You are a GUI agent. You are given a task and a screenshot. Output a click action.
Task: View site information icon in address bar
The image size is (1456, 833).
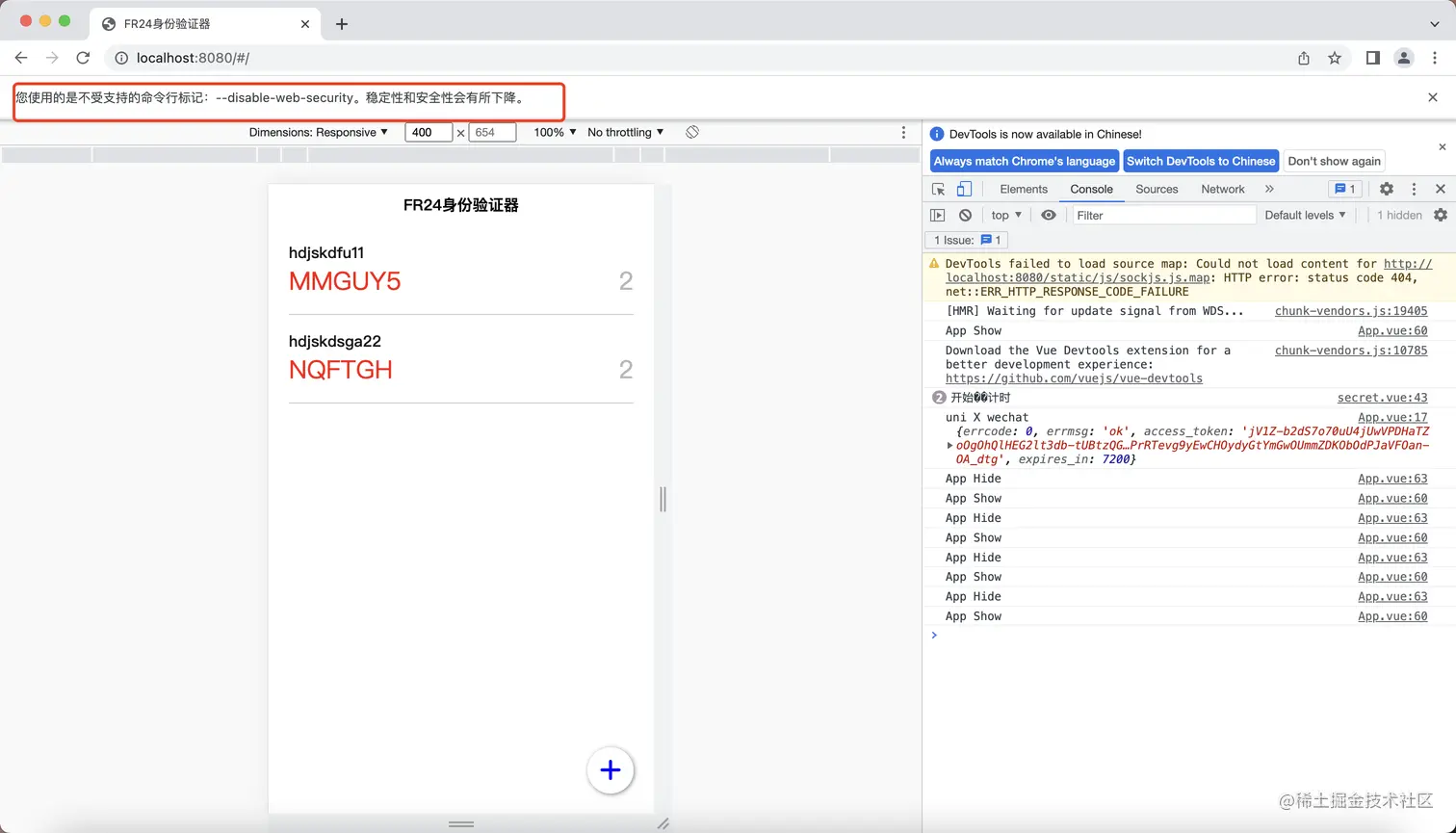121,58
